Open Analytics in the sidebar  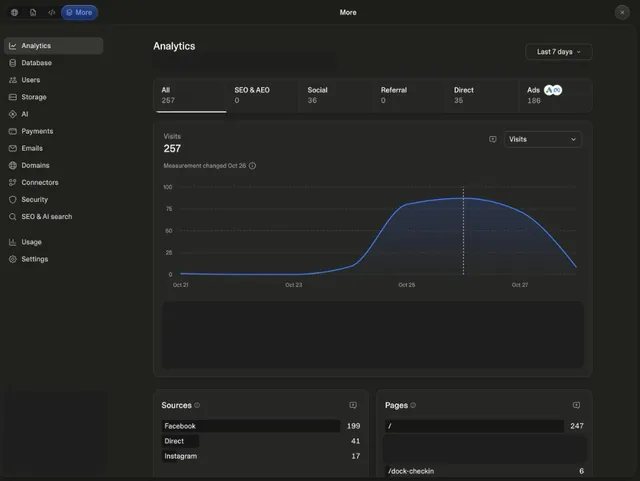[x=53, y=46]
